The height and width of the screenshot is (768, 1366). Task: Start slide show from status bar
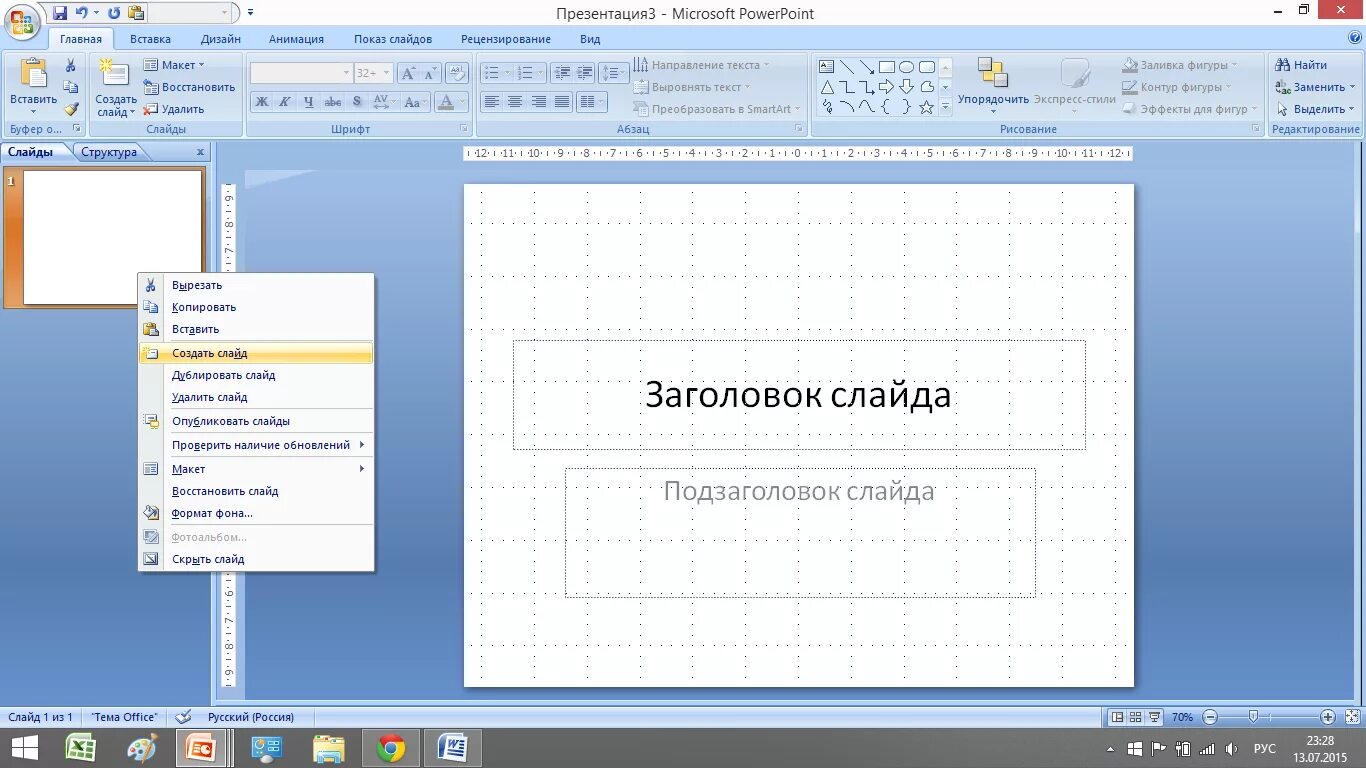point(1155,717)
